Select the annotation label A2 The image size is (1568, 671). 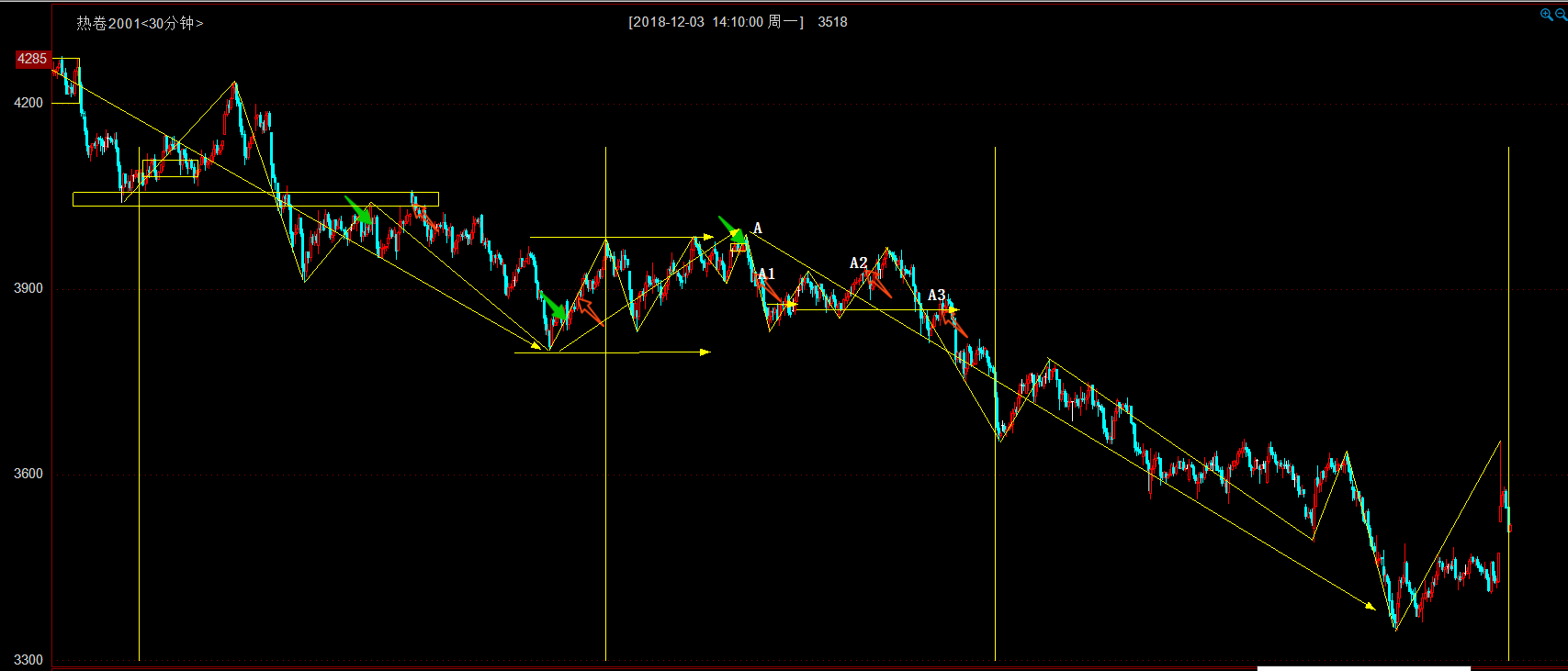tap(859, 263)
